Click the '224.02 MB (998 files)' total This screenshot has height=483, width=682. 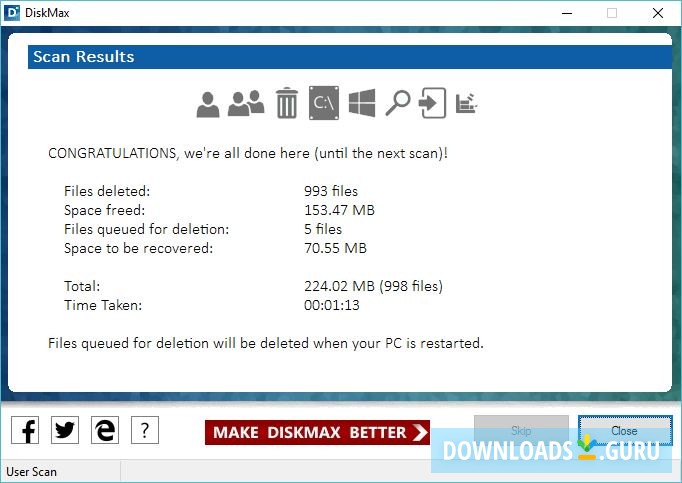pyautogui.click(x=373, y=286)
